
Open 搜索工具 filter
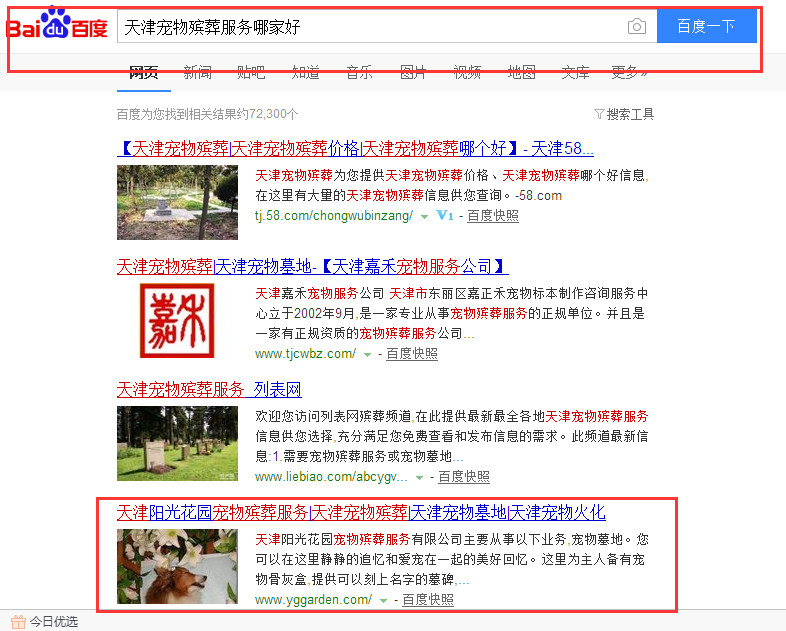(x=624, y=114)
